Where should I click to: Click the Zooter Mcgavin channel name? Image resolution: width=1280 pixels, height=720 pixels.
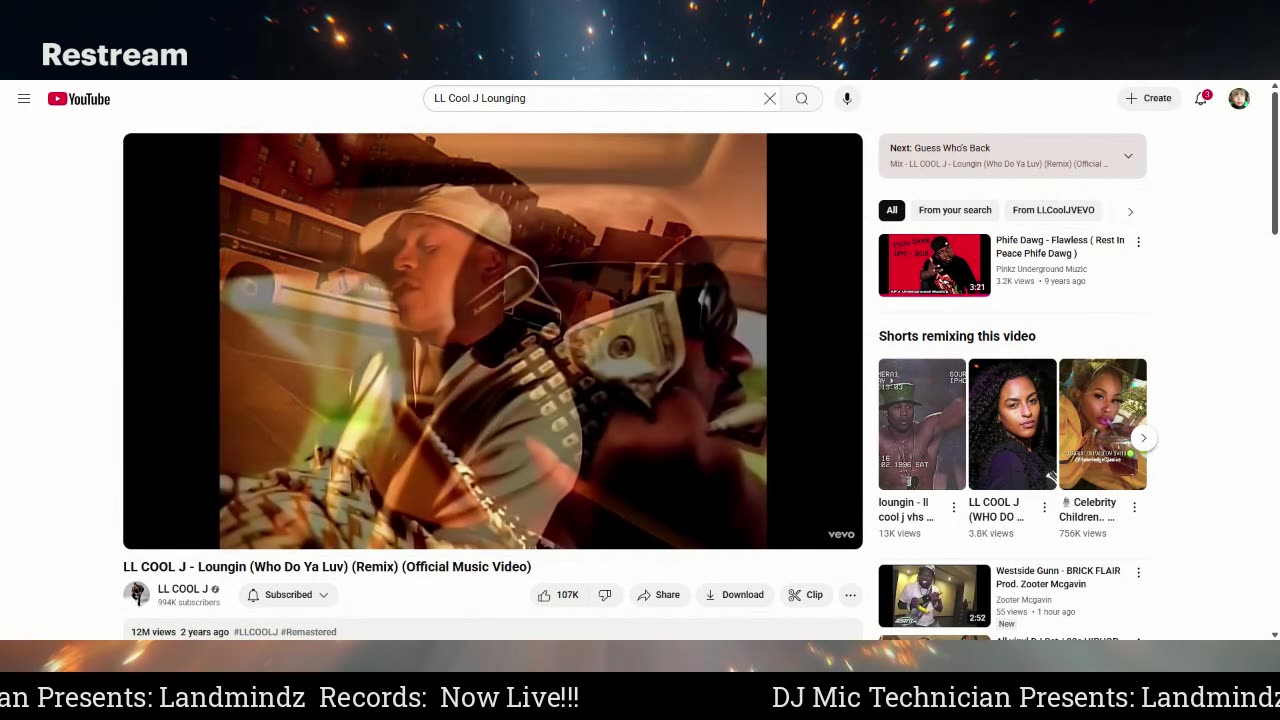1024,600
